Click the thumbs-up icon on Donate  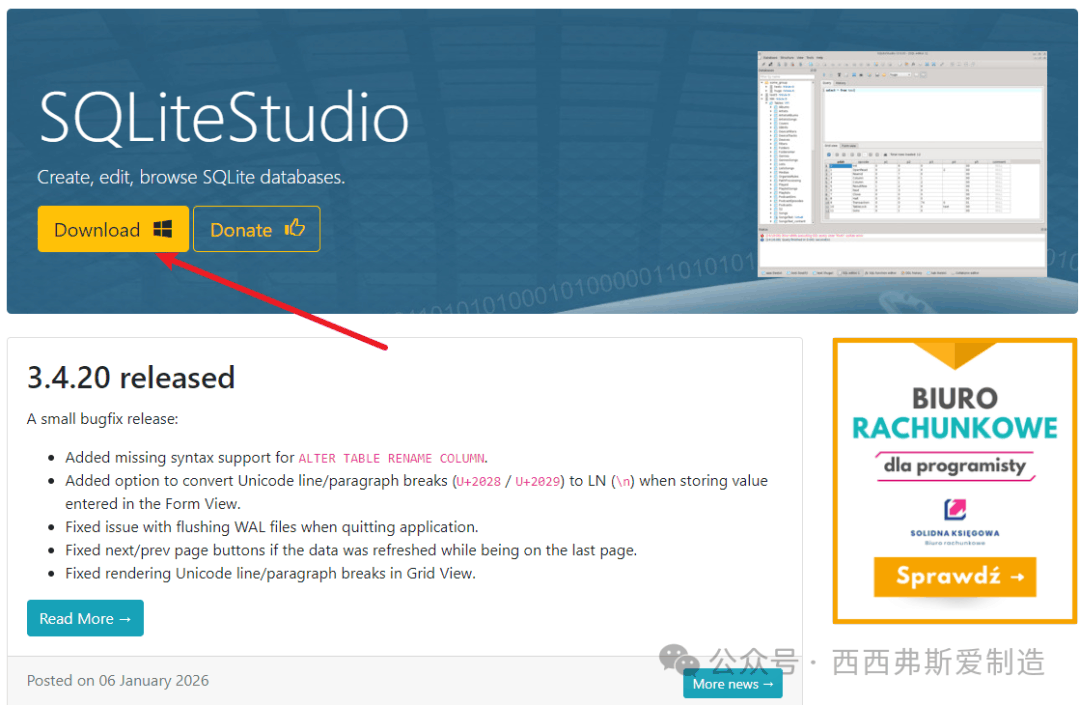[294, 228]
